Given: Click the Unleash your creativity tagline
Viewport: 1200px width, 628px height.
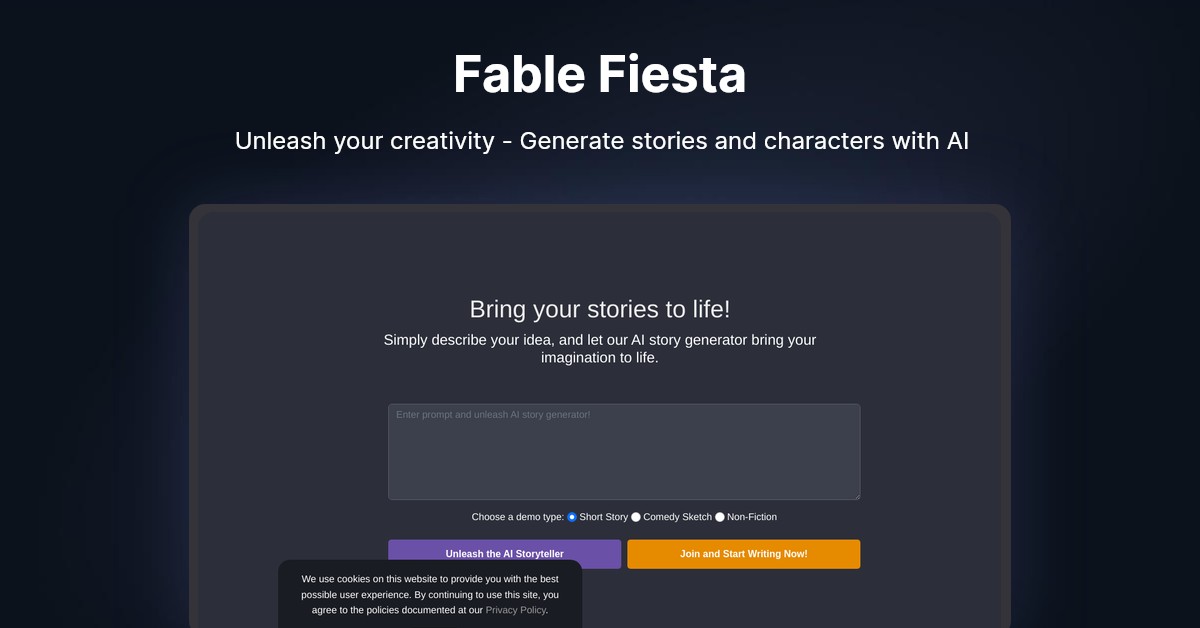Looking at the screenshot, I should (600, 141).
